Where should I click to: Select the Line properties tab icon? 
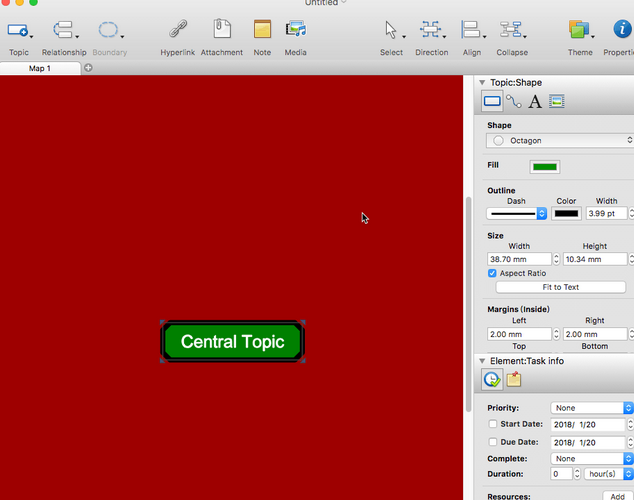(x=514, y=101)
